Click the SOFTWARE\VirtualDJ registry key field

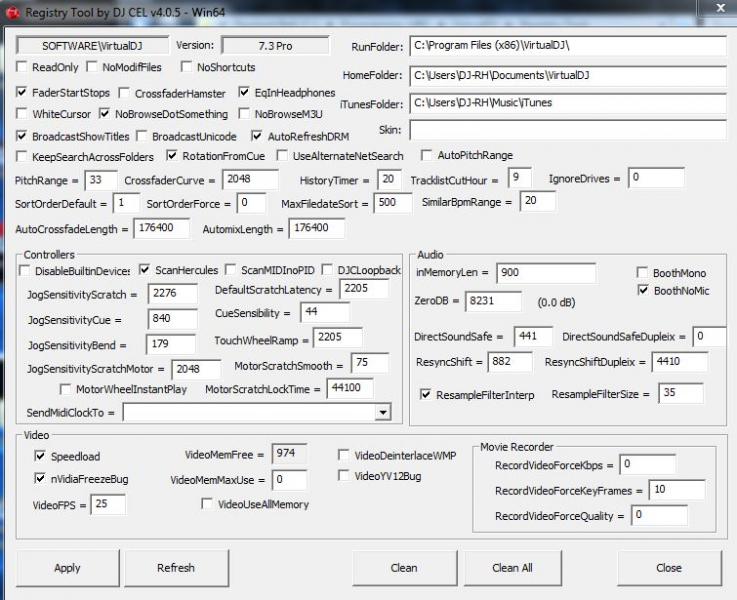tap(92, 46)
